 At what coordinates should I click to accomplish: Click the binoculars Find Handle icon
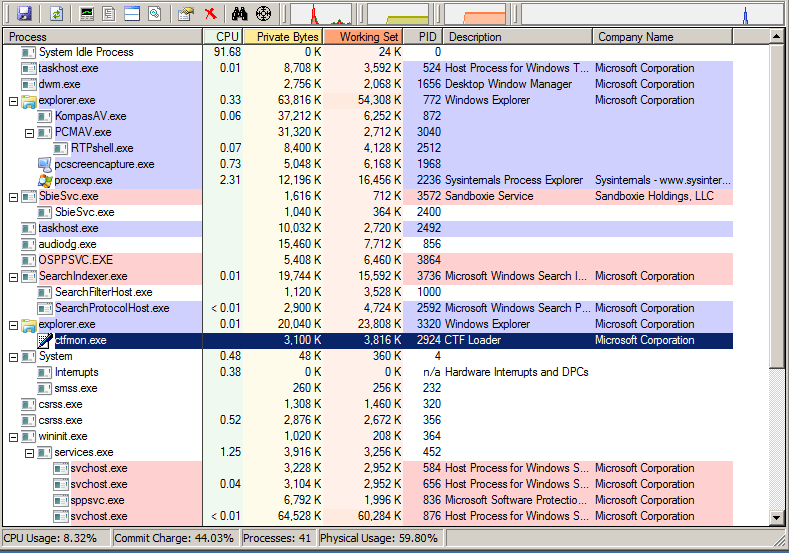pos(240,14)
